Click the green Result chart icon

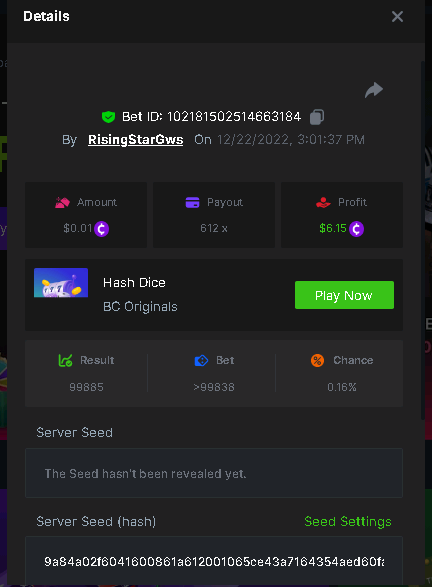point(66,360)
